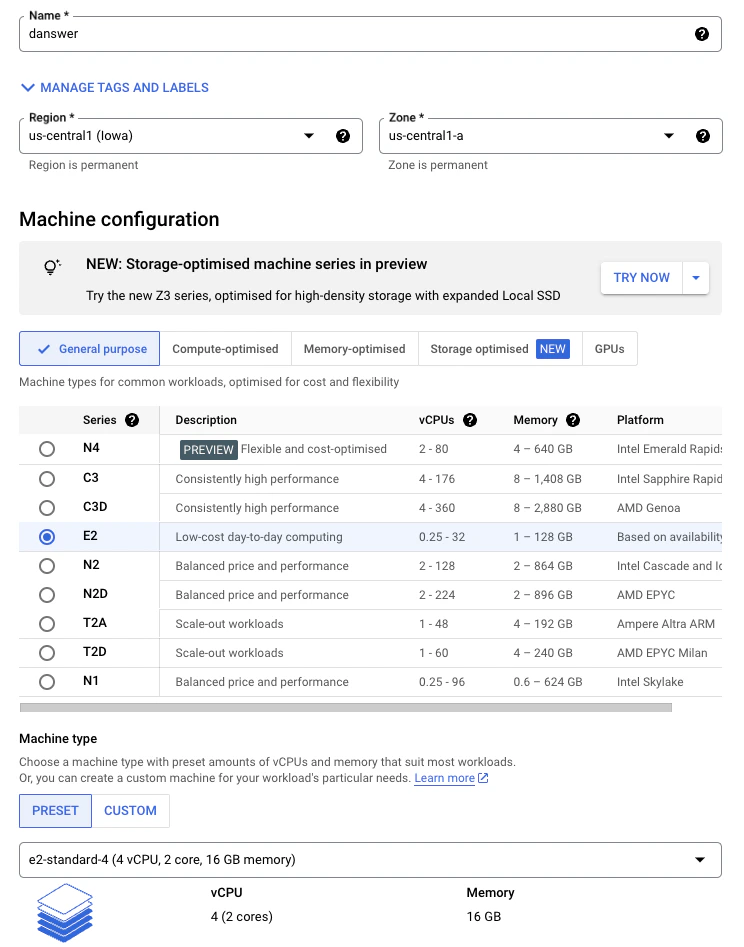Click the horizontal scrollbar under series table

point(345,708)
